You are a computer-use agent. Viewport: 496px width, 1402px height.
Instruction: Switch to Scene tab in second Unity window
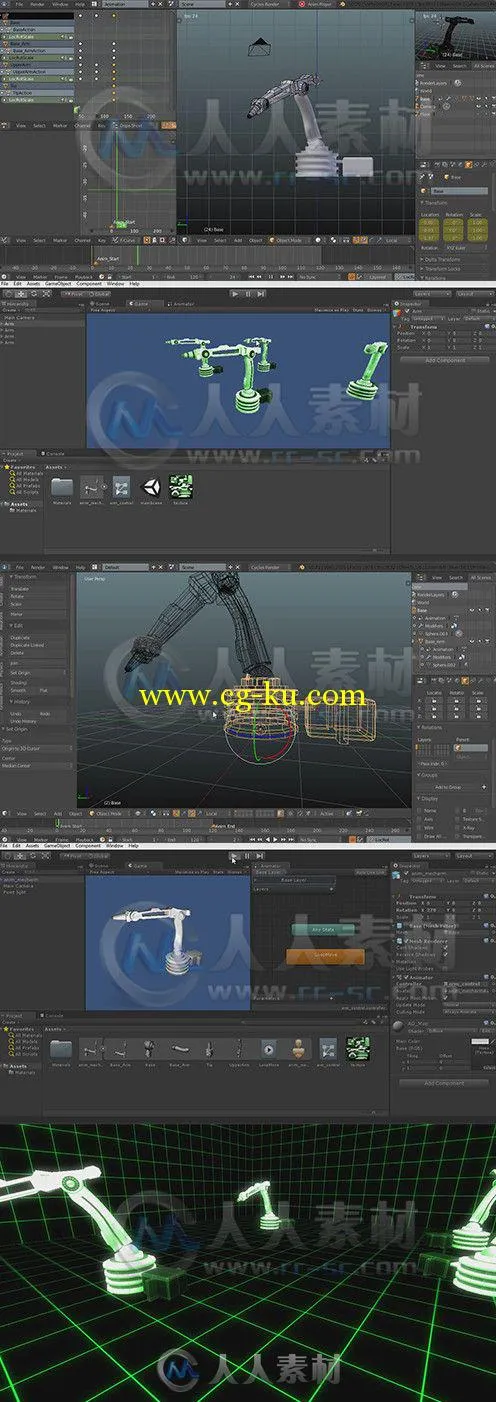coord(102,865)
